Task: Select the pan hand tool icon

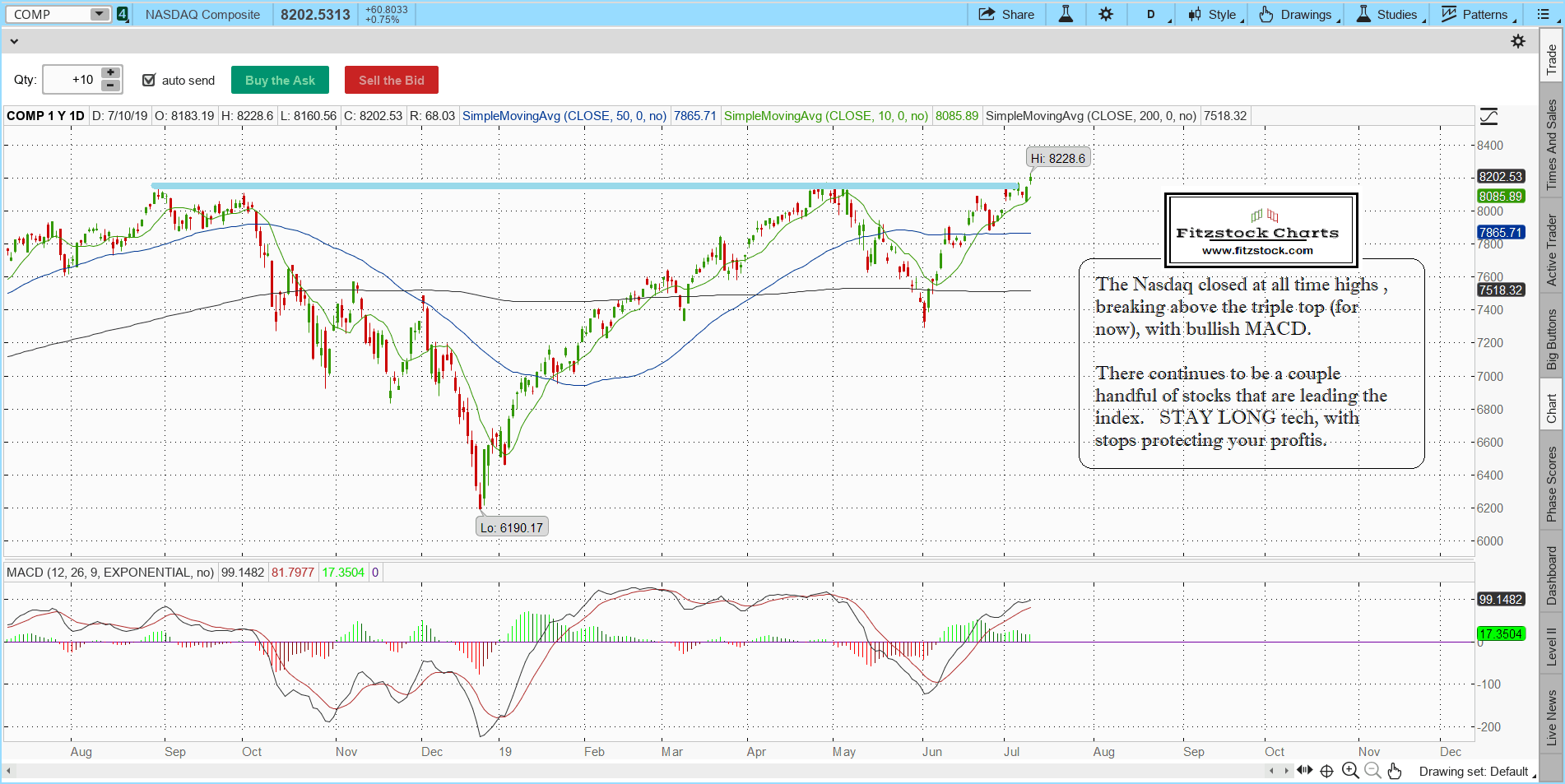Action: coord(1395,771)
